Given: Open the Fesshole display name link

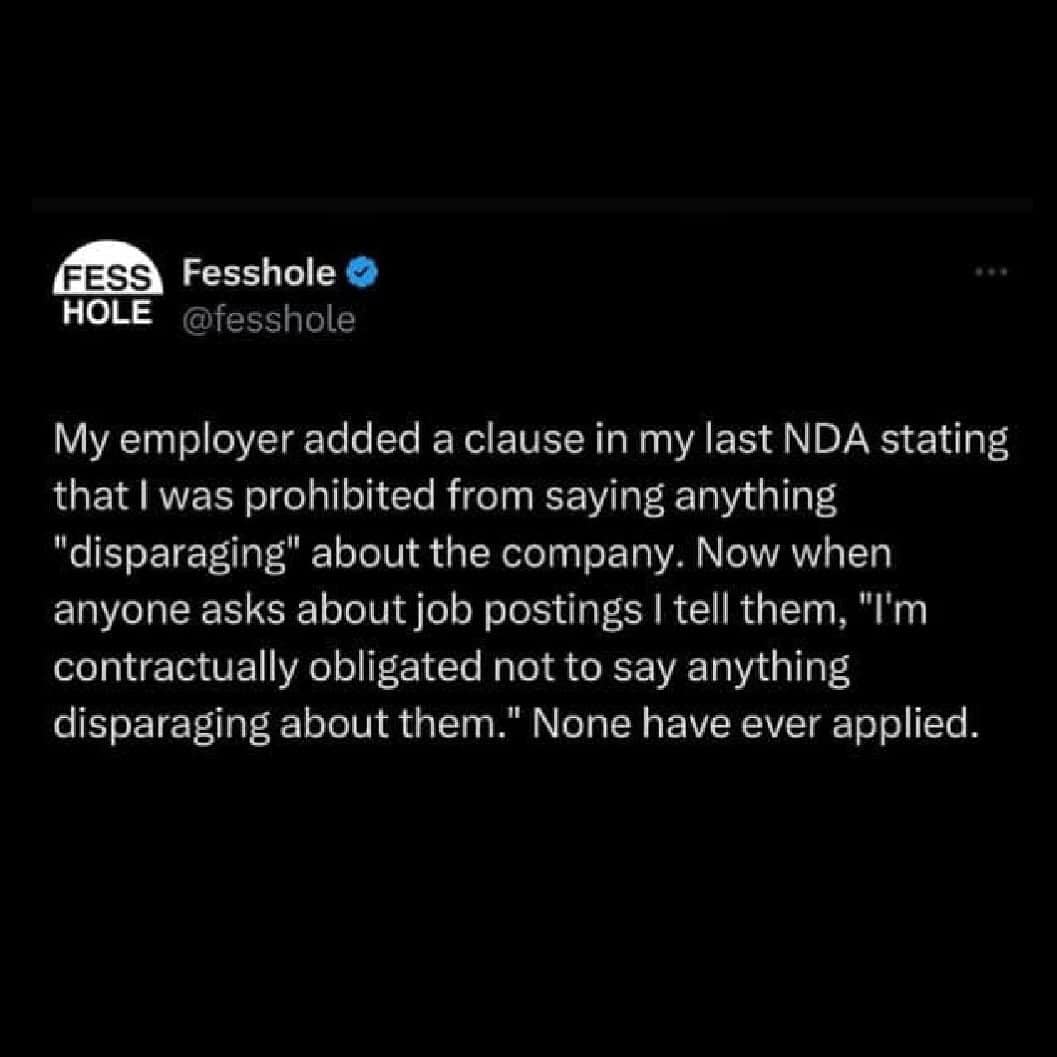Looking at the screenshot, I should 258,272.
